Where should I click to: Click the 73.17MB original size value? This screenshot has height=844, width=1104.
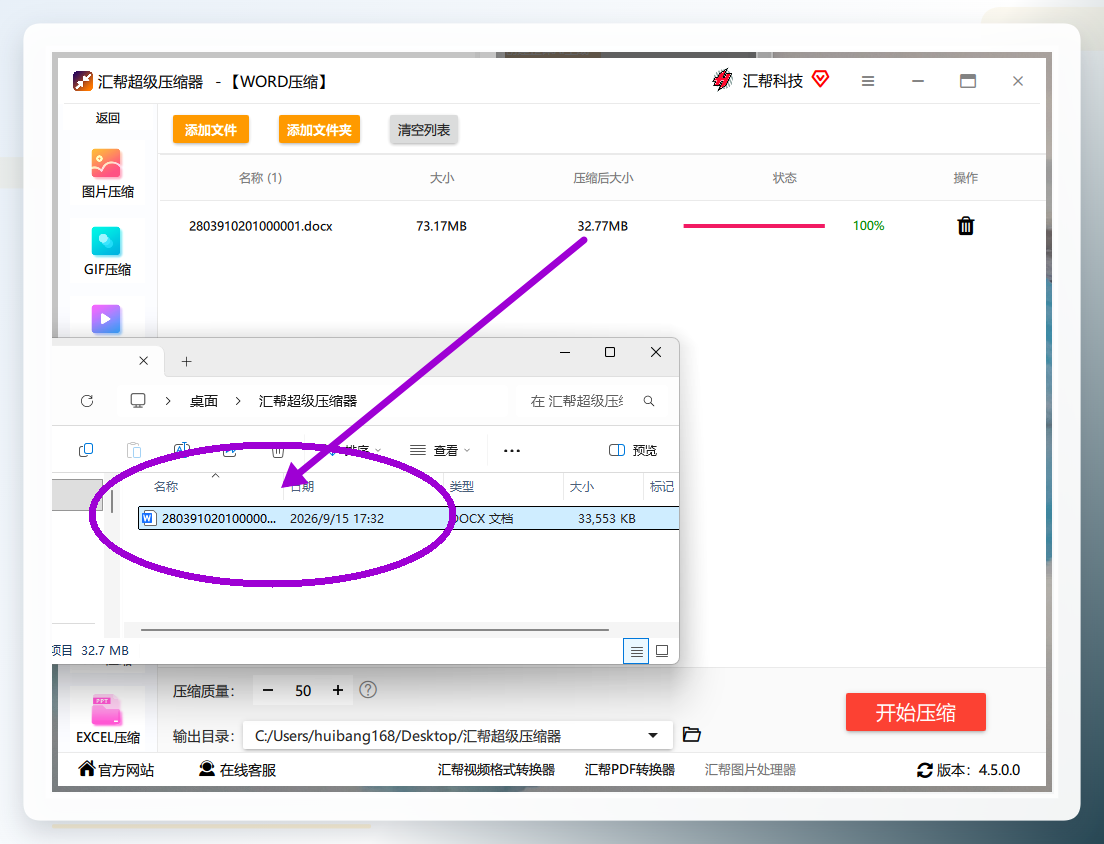(x=441, y=226)
